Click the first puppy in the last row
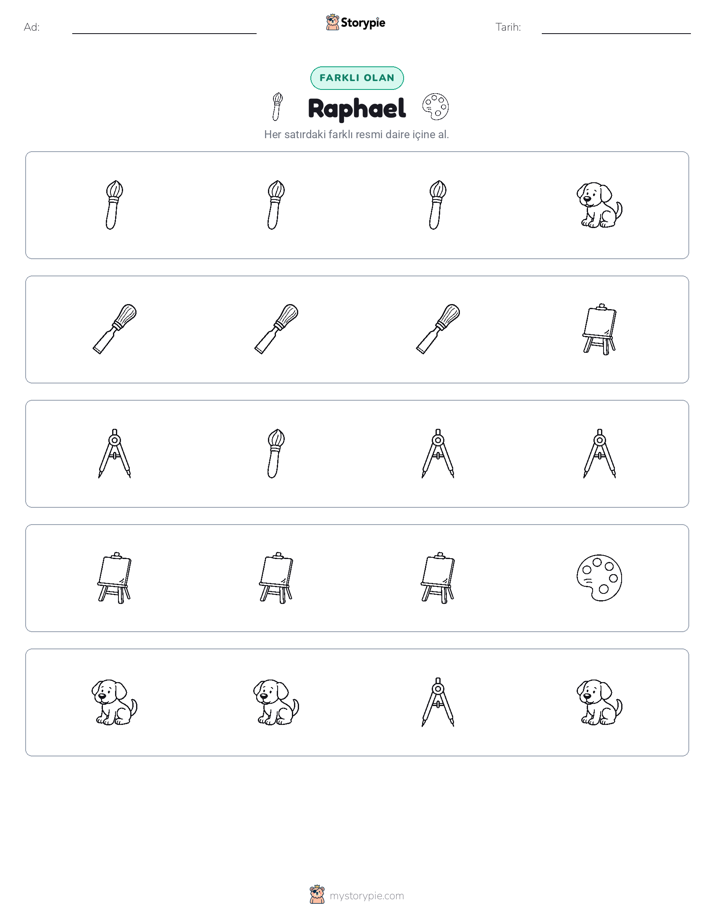Image resolution: width=714 pixels, height=924 pixels. (x=114, y=702)
